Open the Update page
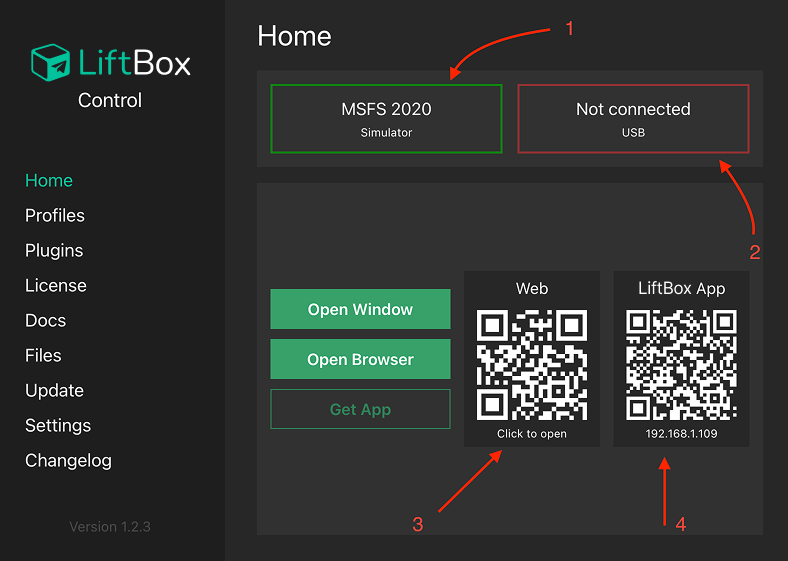 pyautogui.click(x=54, y=391)
